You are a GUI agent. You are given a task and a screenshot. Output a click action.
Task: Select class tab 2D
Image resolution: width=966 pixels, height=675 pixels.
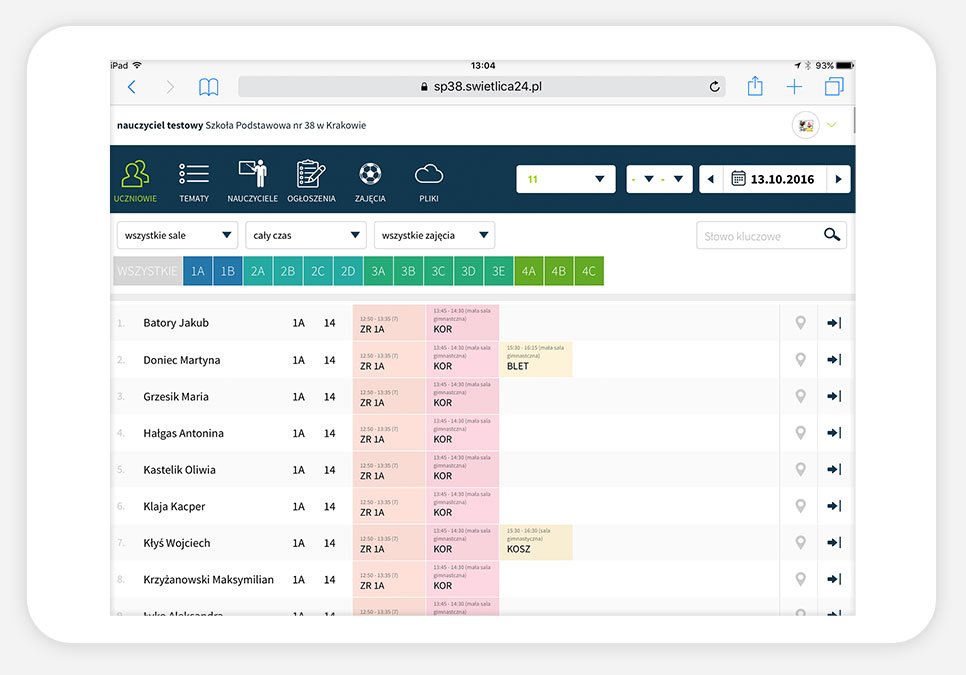coord(348,271)
